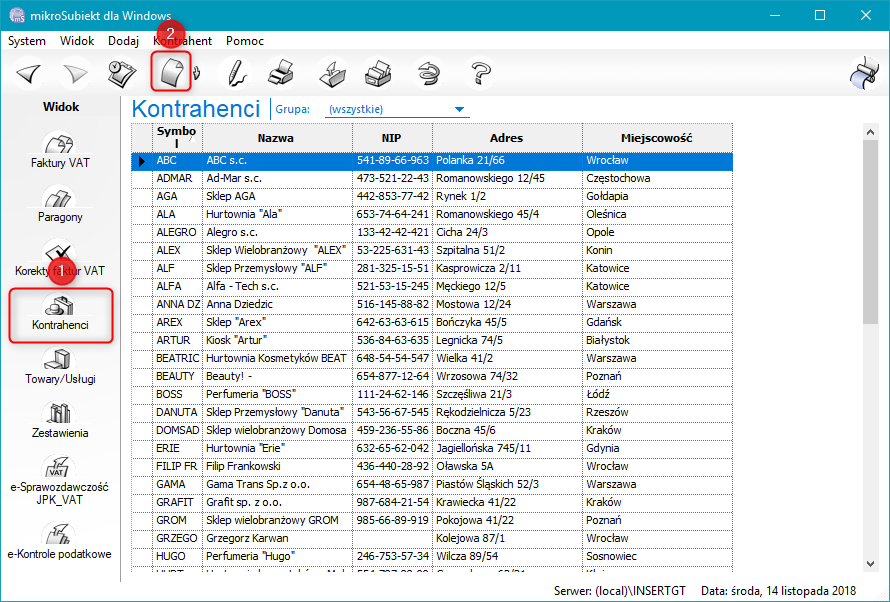Open Paragony in the sidebar
This screenshot has height=602, width=890.
click(60, 204)
